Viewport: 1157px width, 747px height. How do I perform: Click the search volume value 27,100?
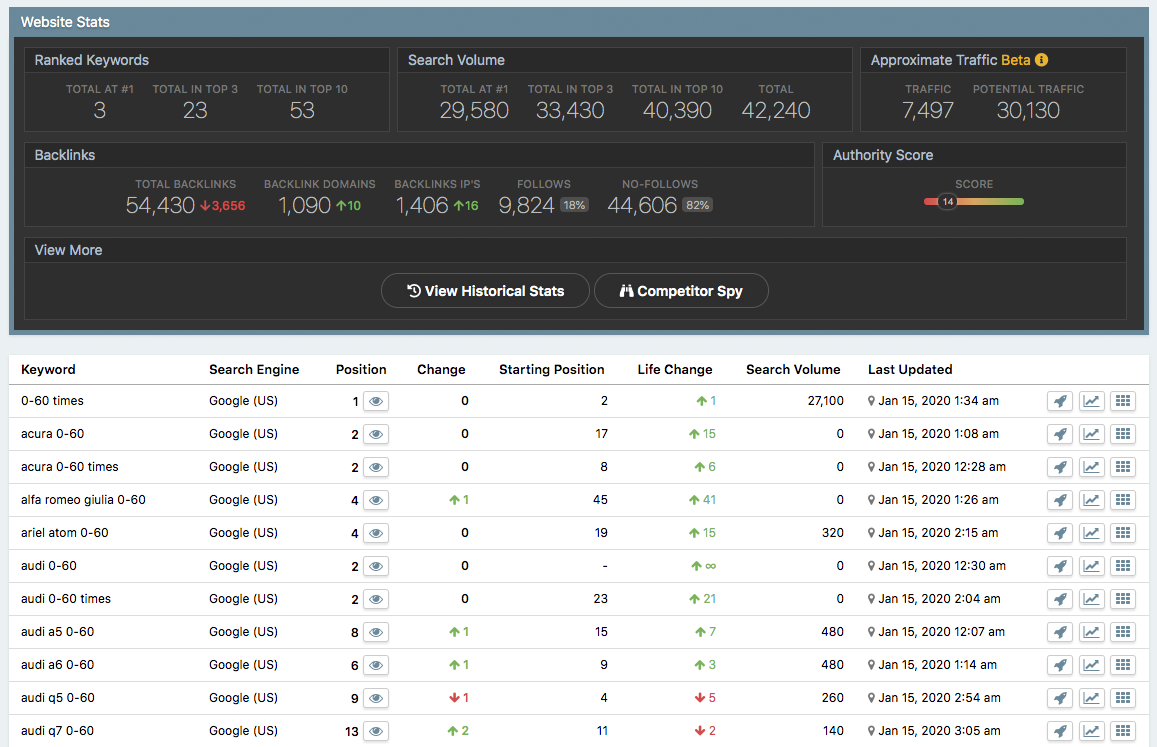click(826, 401)
